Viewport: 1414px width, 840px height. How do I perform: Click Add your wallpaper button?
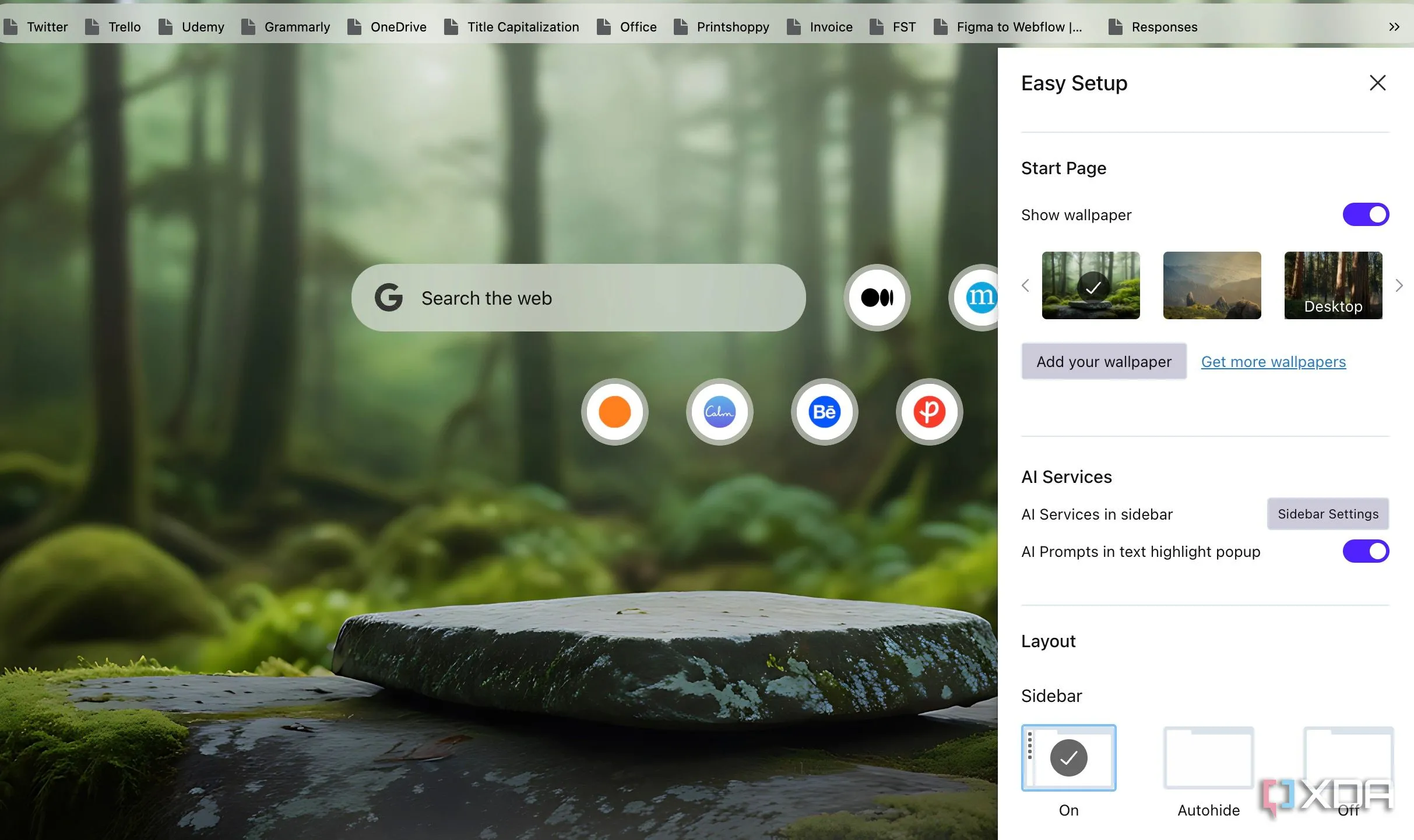tap(1103, 362)
